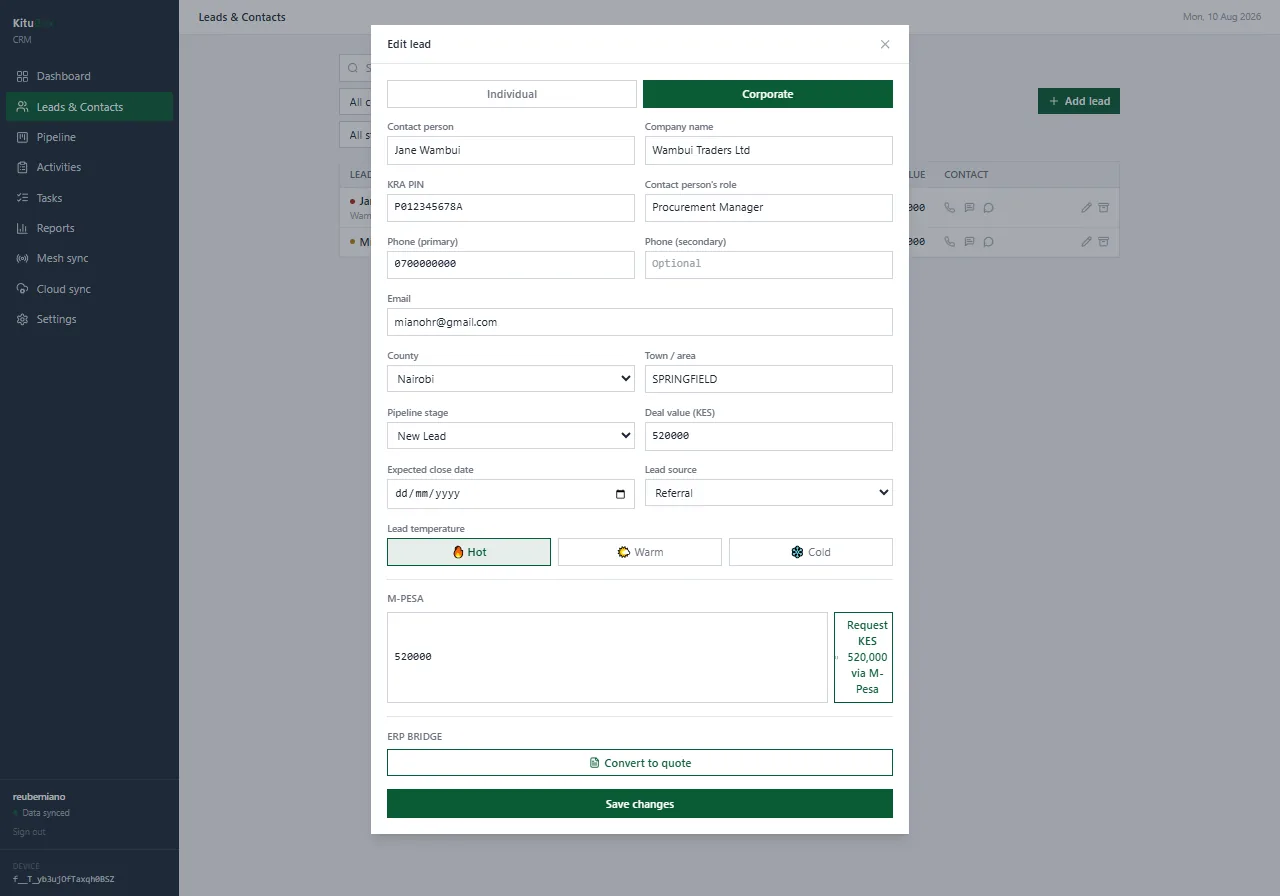Viewport: 1280px width, 896px height.
Task: Expand the County dropdown
Action: [x=511, y=379]
